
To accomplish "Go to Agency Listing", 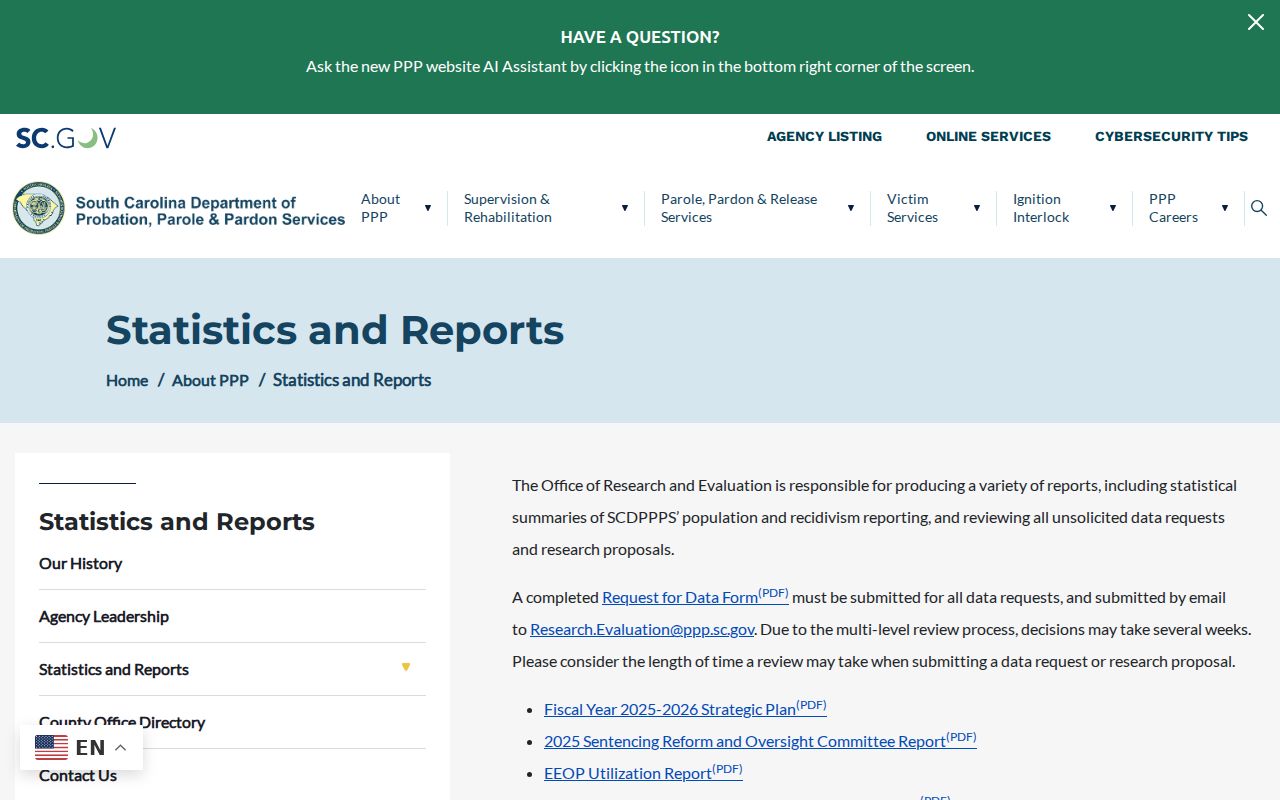I will pyautogui.click(x=824, y=137).
